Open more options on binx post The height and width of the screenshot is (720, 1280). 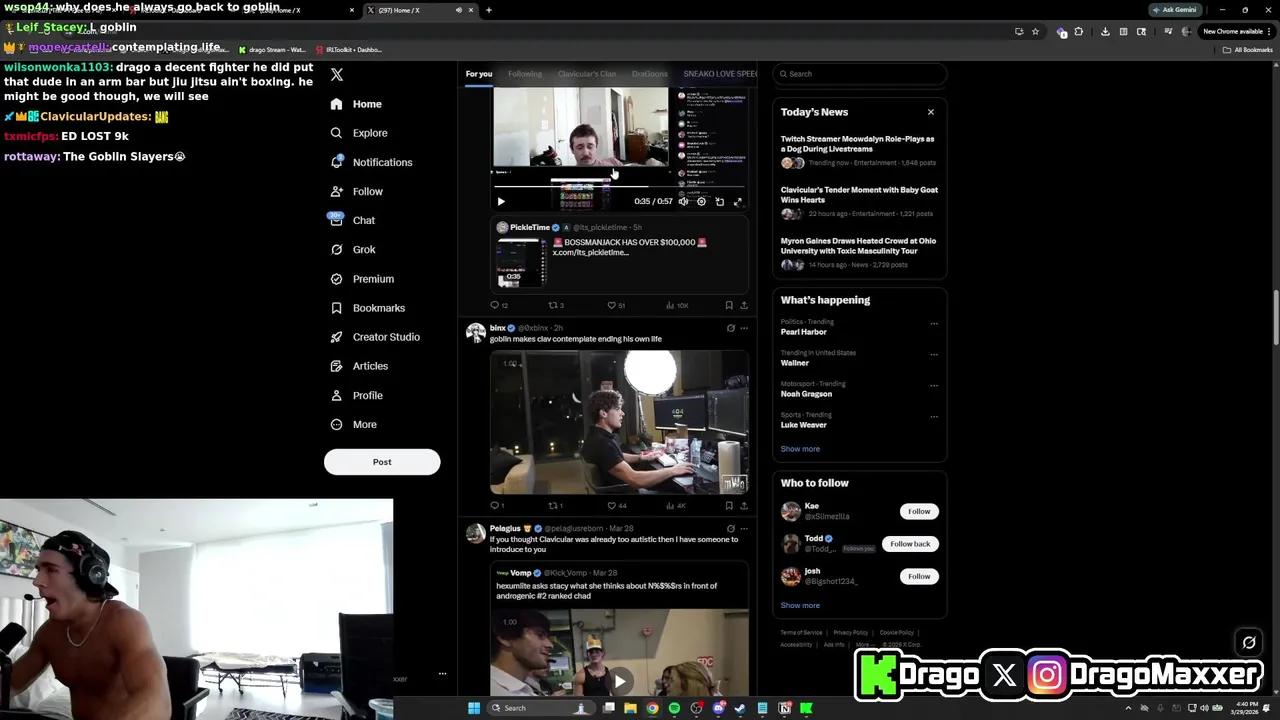743,328
